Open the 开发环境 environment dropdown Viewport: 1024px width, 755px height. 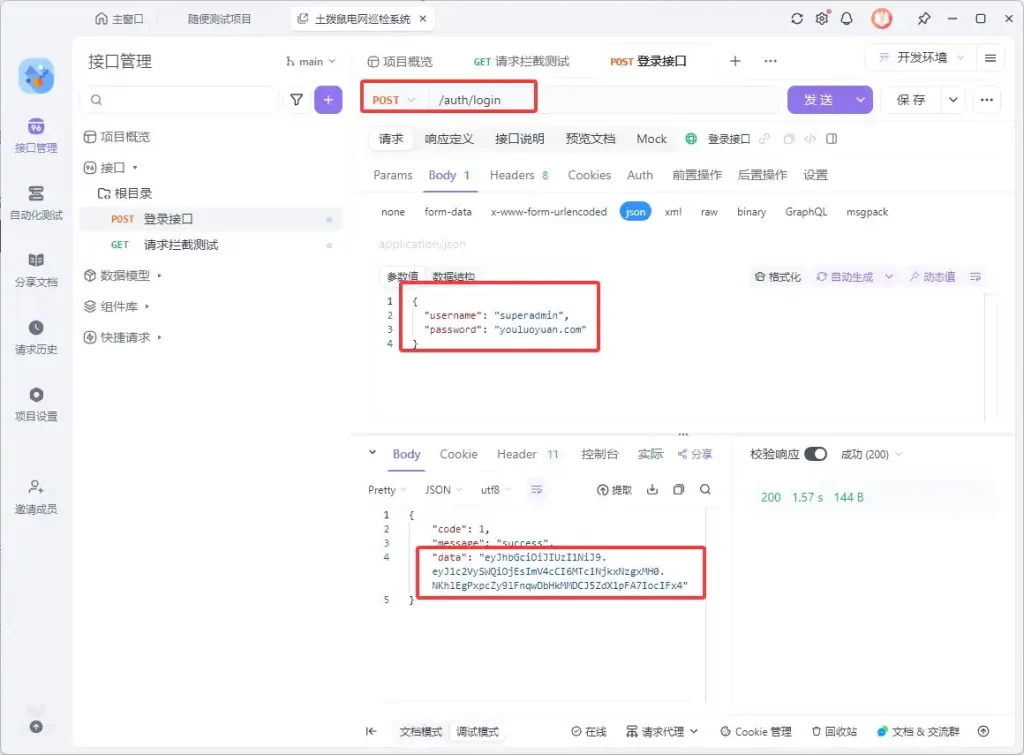920,58
